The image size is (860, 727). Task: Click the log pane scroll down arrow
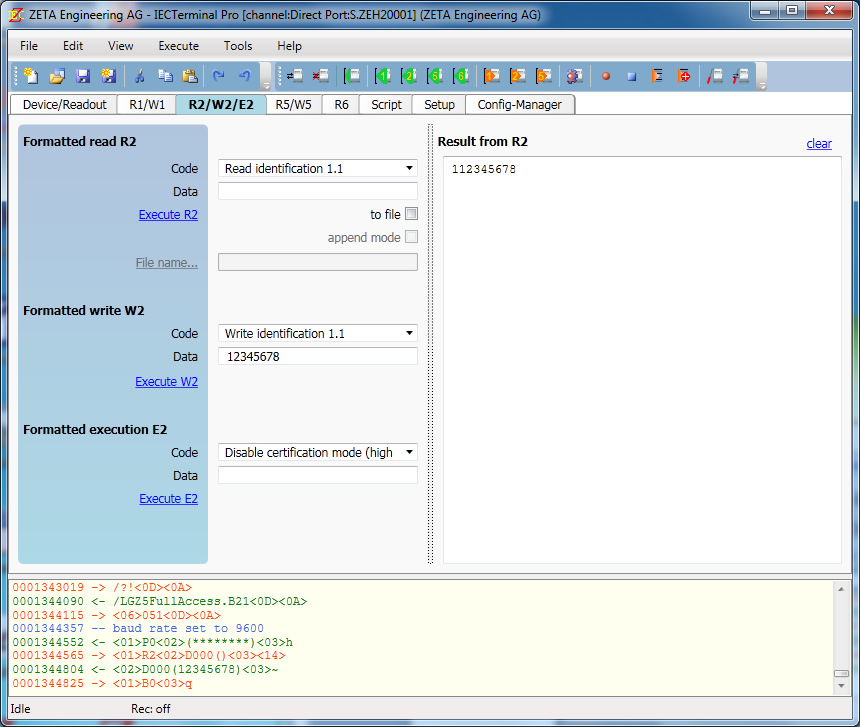tap(841, 685)
